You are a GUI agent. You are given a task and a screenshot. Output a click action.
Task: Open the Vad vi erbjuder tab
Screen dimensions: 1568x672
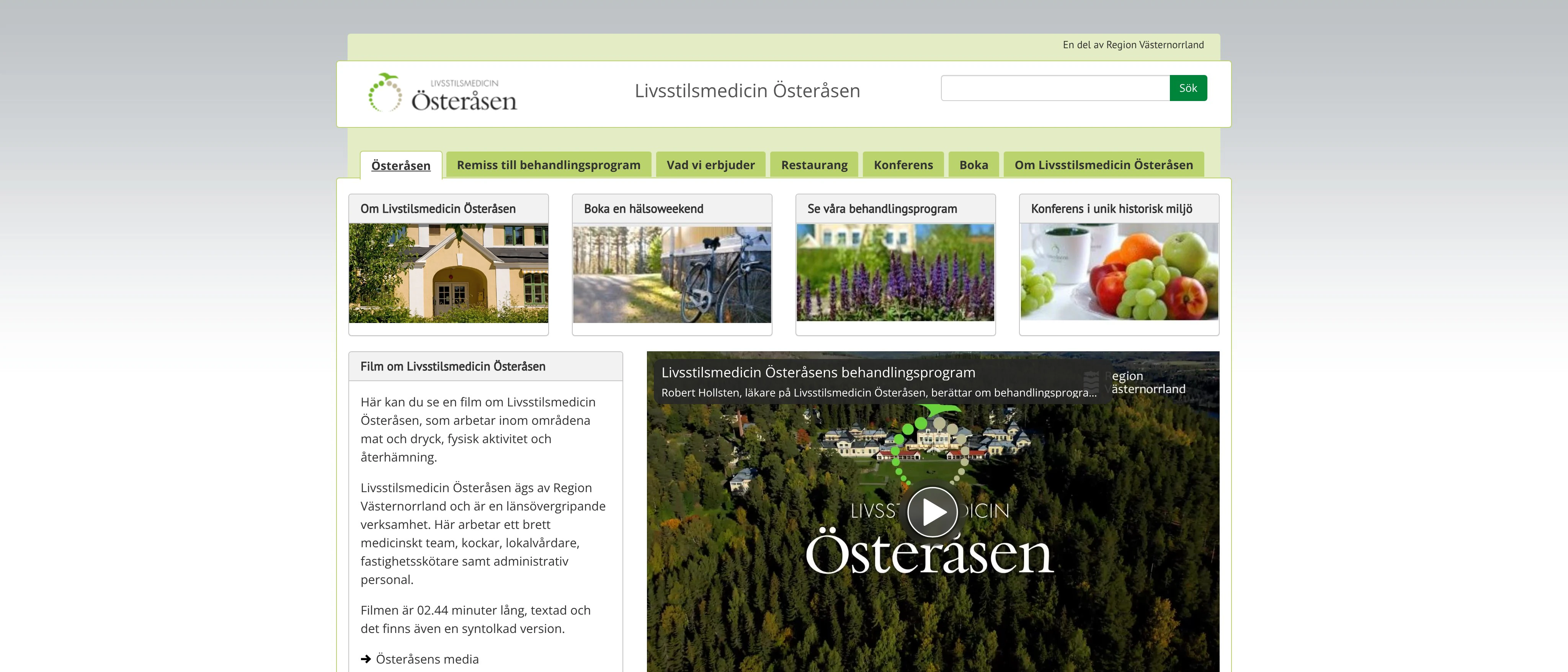pyautogui.click(x=710, y=165)
